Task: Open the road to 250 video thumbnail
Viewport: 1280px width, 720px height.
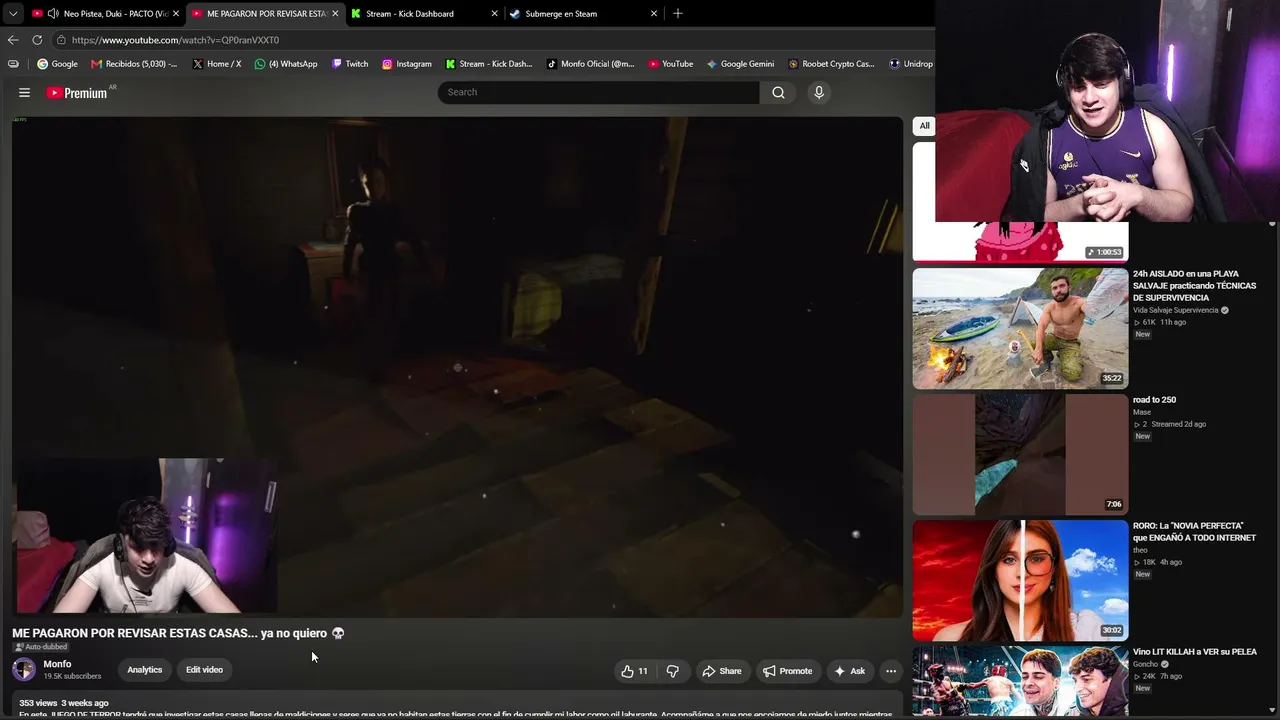Action: coord(1020,454)
